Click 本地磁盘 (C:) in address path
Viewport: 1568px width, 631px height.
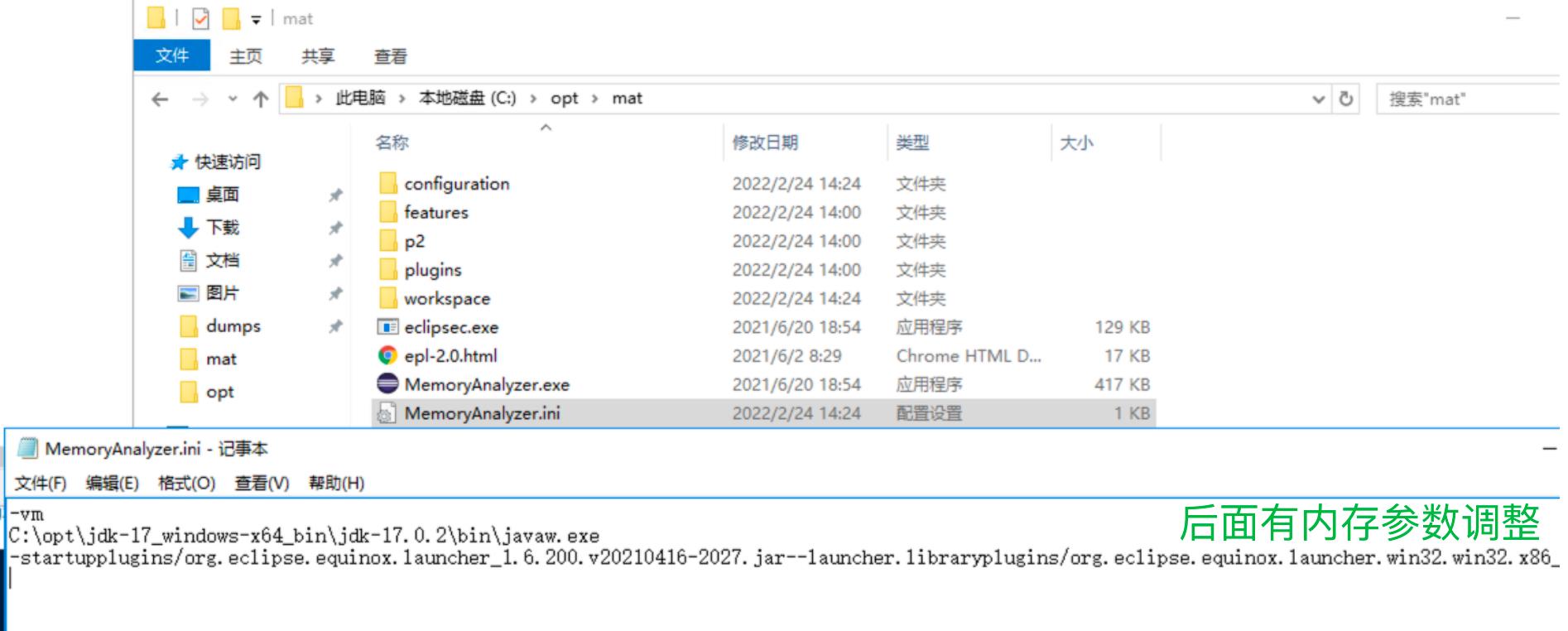(x=467, y=98)
